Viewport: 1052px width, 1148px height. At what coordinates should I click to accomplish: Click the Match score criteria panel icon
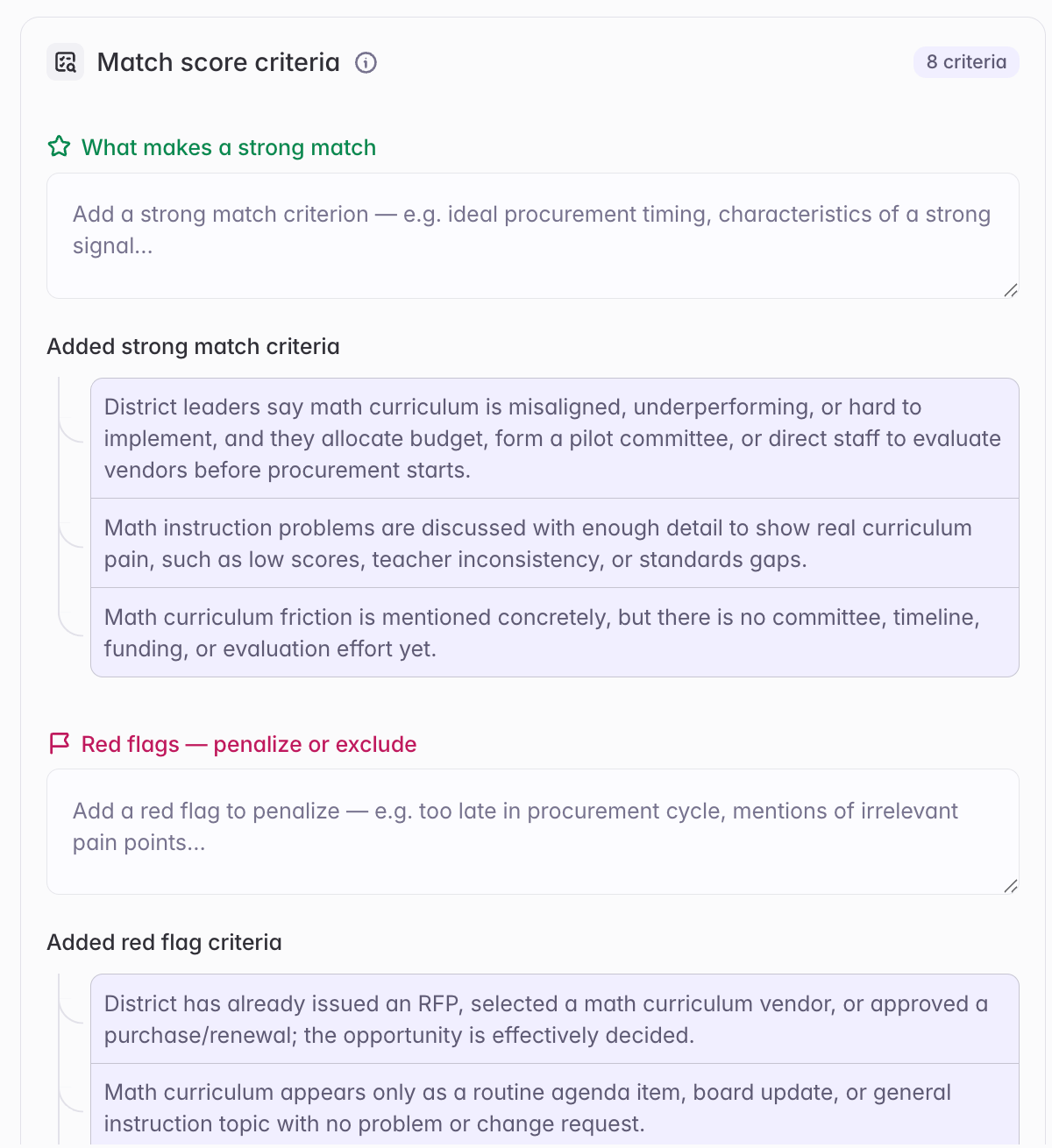65,62
